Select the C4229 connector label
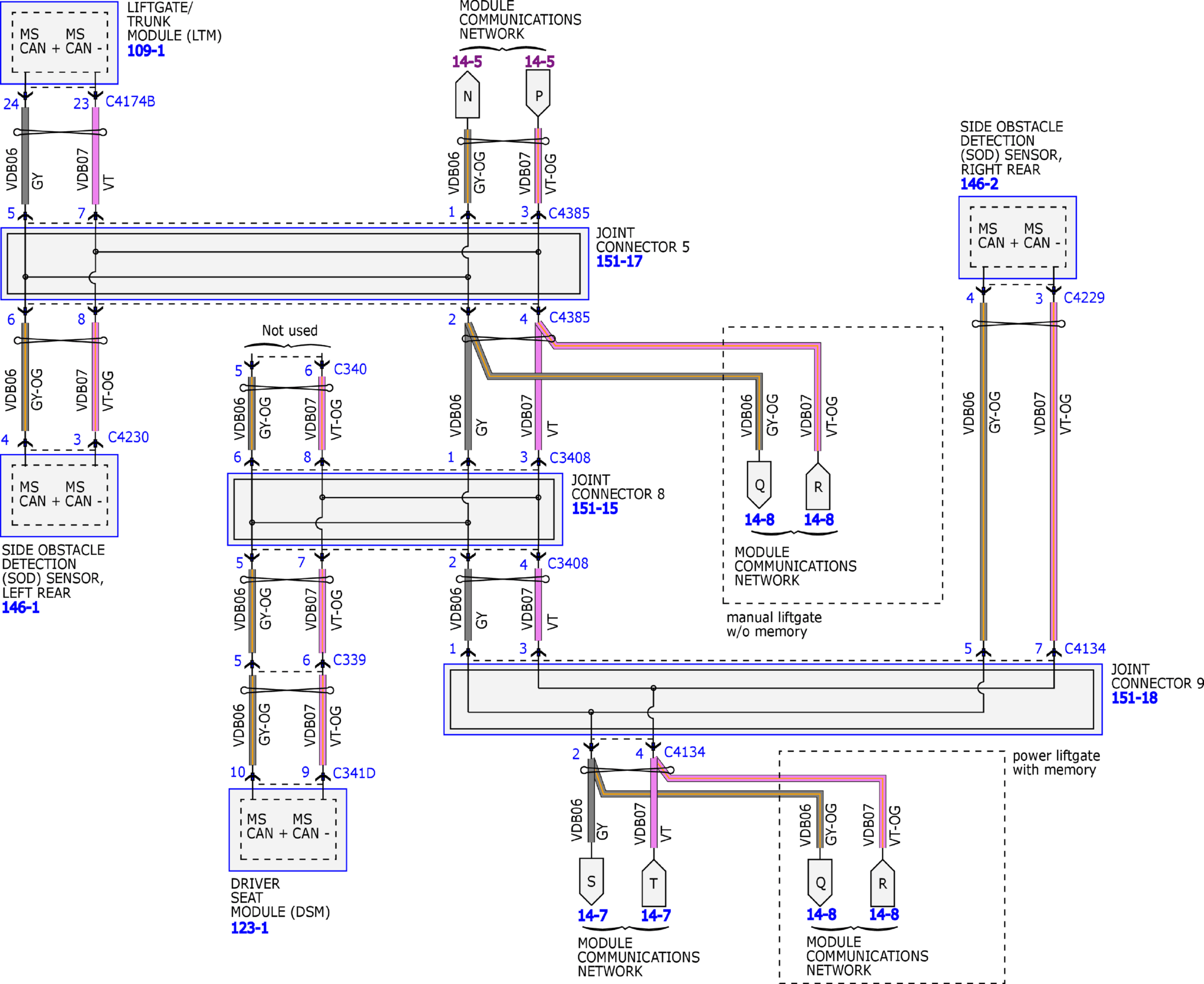Screen dimensions: 1204x984 pos(1084,298)
